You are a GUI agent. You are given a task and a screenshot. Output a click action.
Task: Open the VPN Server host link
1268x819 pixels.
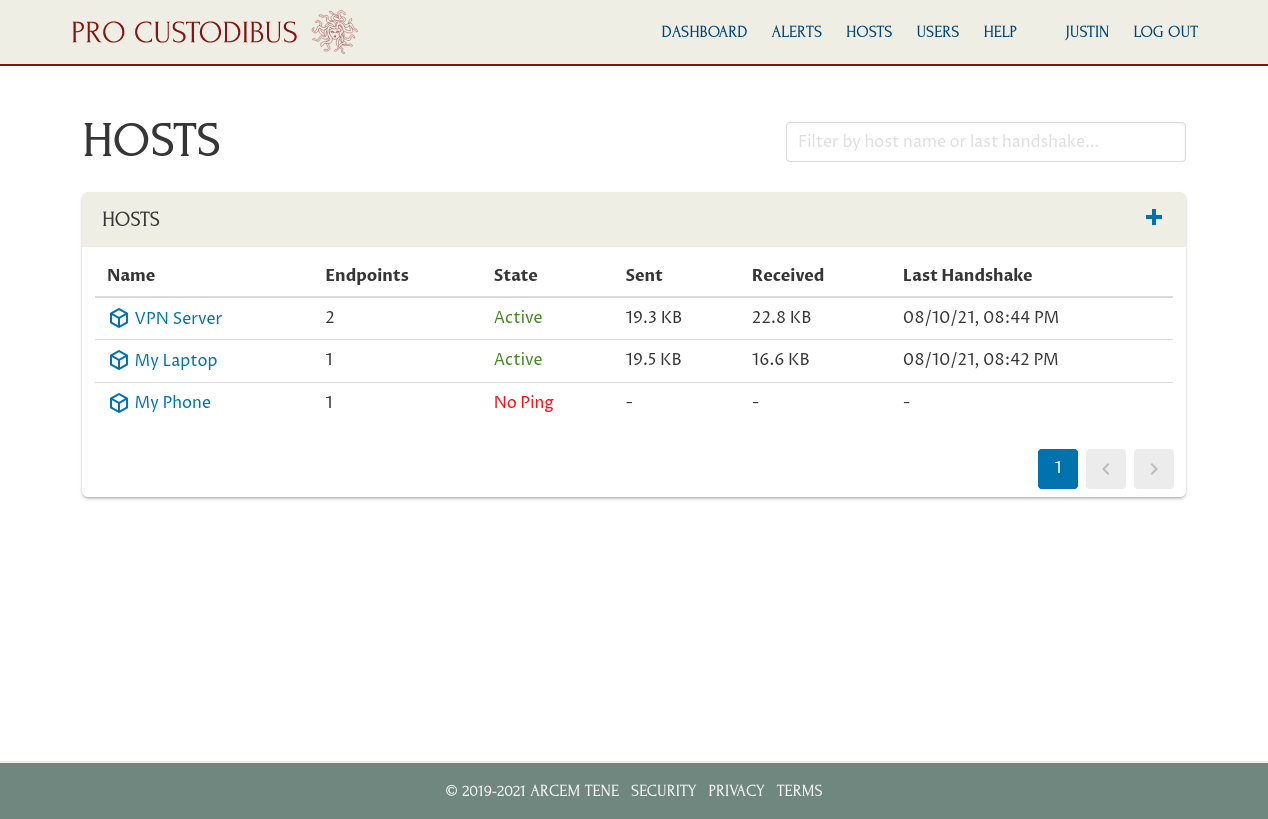pyautogui.click(x=178, y=318)
